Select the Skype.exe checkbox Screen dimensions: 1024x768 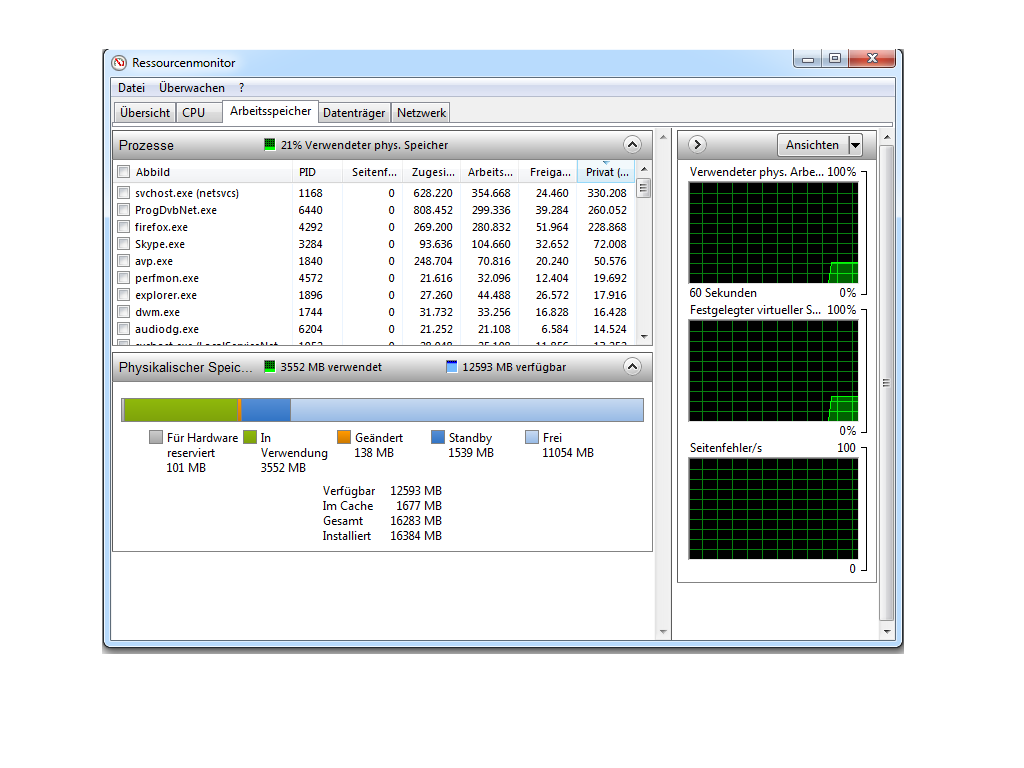(x=123, y=244)
